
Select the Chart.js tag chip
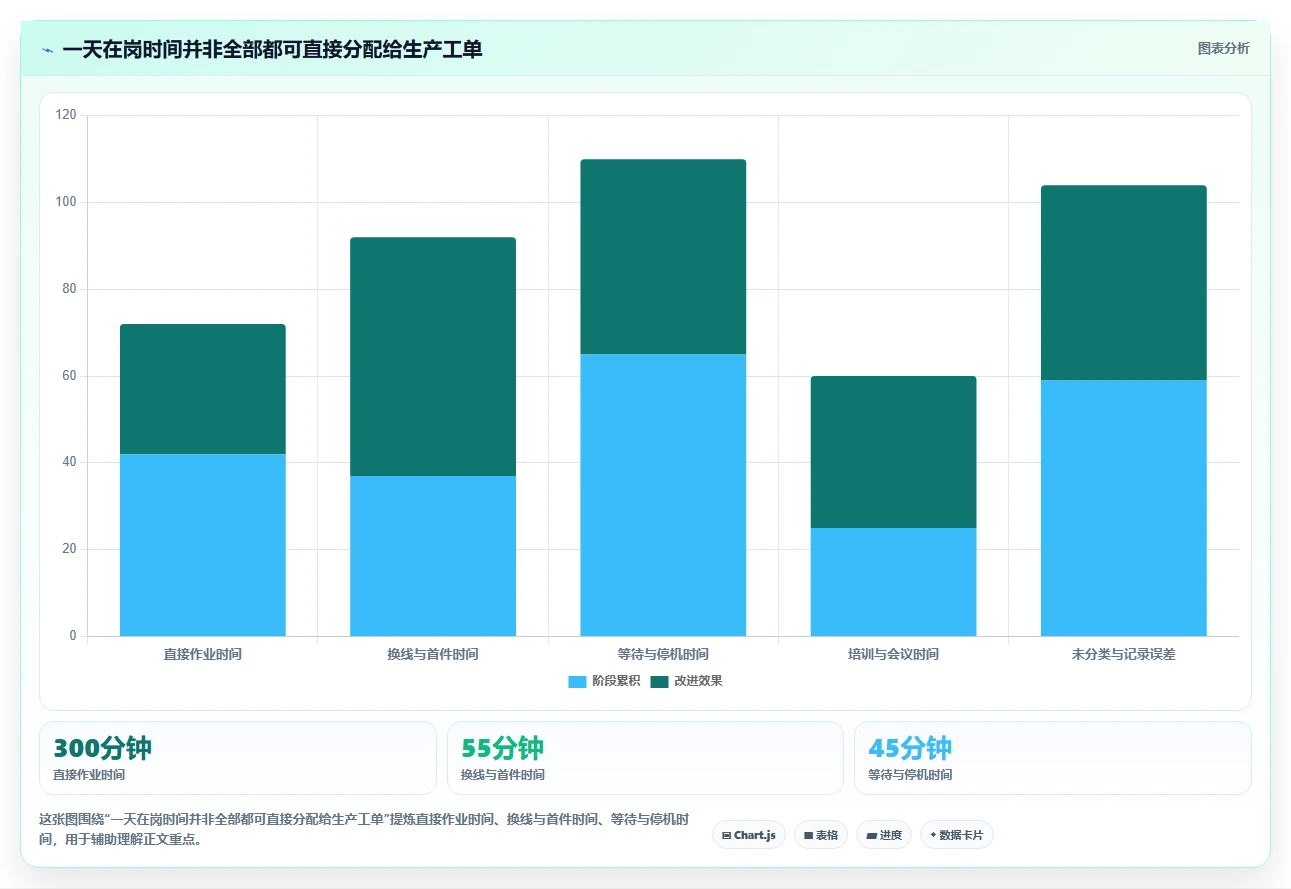pos(748,835)
